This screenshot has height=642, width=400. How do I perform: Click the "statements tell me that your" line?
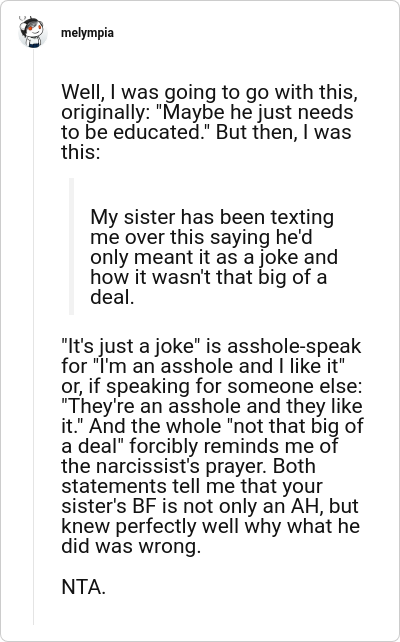tap(192, 486)
